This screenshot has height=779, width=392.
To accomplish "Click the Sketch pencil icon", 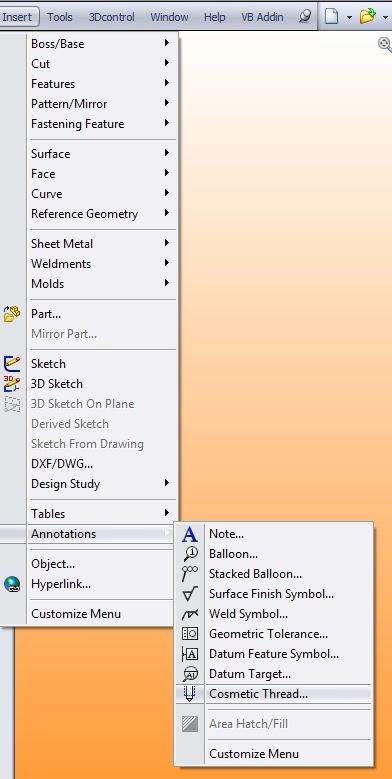I will 12,364.
